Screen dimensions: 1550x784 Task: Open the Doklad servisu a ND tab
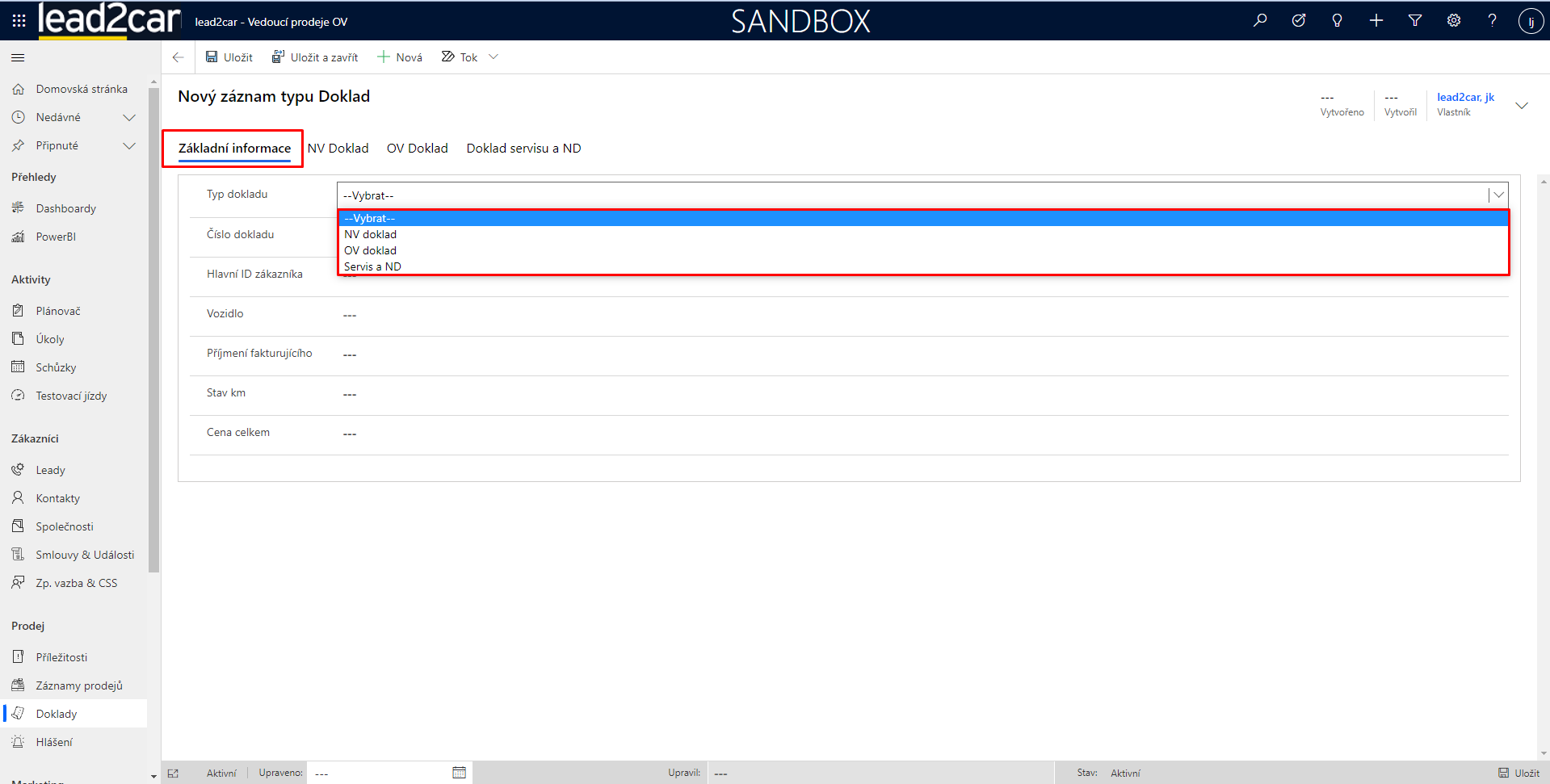pos(523,149)
